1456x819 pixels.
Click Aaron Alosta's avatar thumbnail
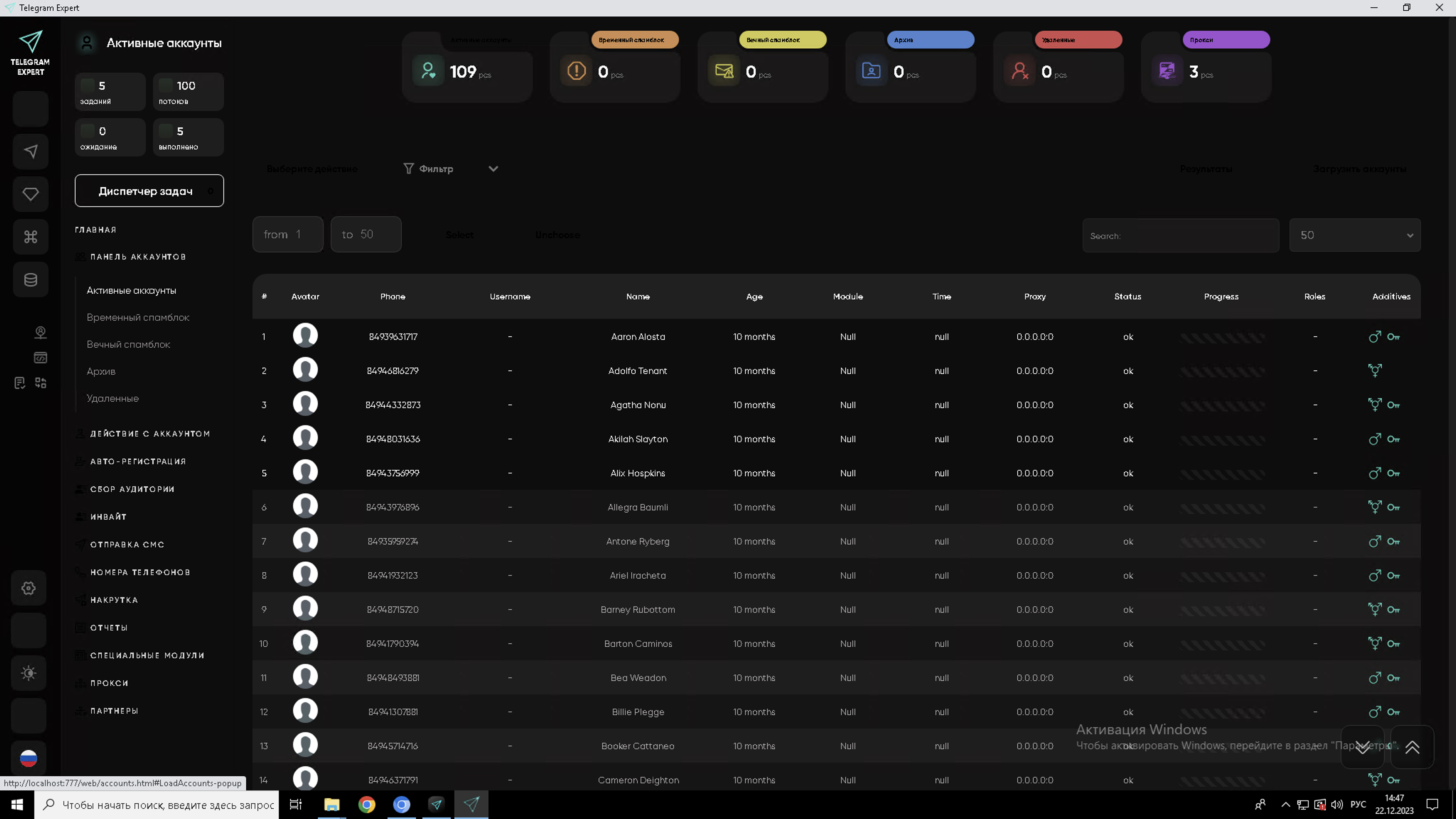305,336
